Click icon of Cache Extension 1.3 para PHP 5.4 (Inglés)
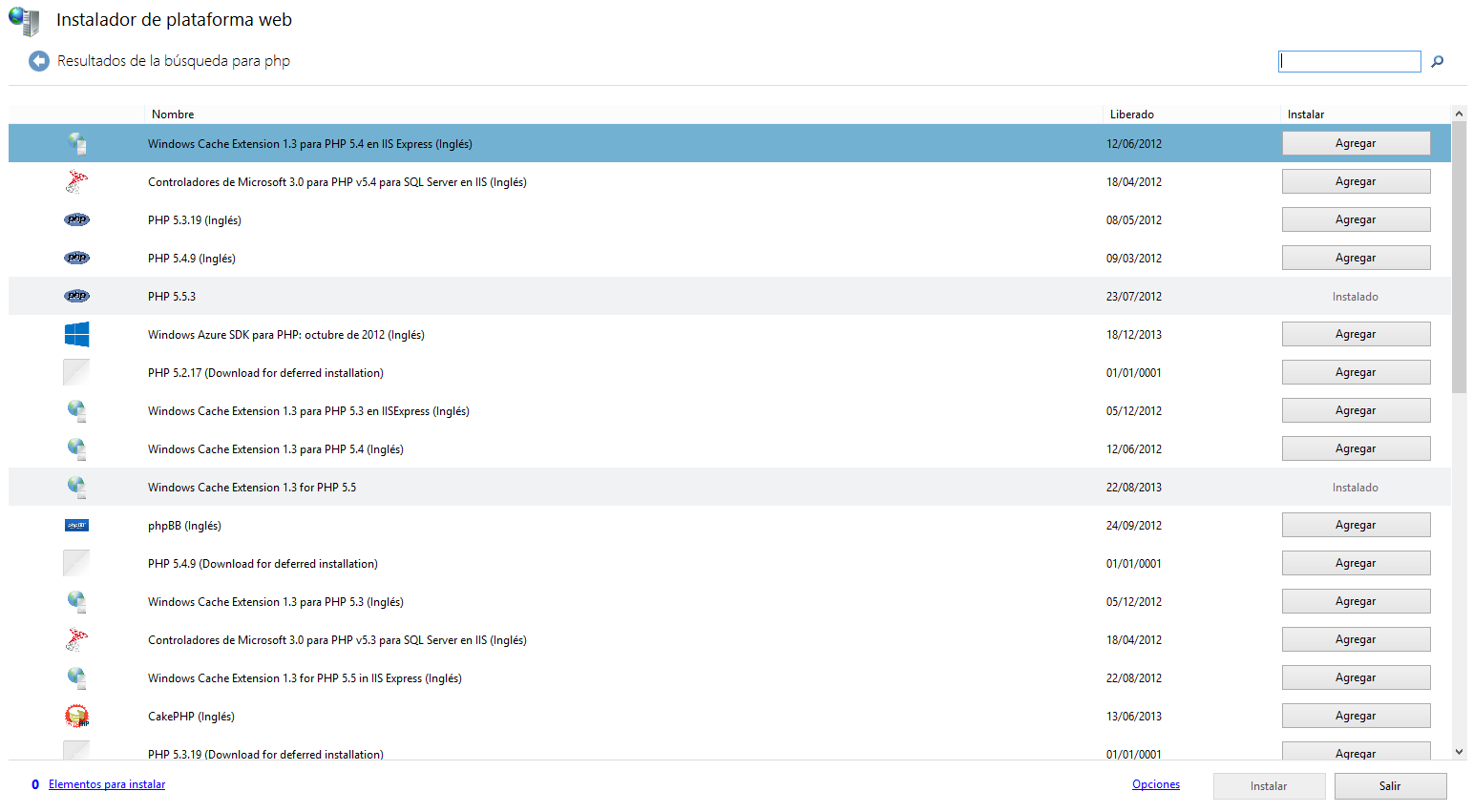 click(x=76, y=448)
